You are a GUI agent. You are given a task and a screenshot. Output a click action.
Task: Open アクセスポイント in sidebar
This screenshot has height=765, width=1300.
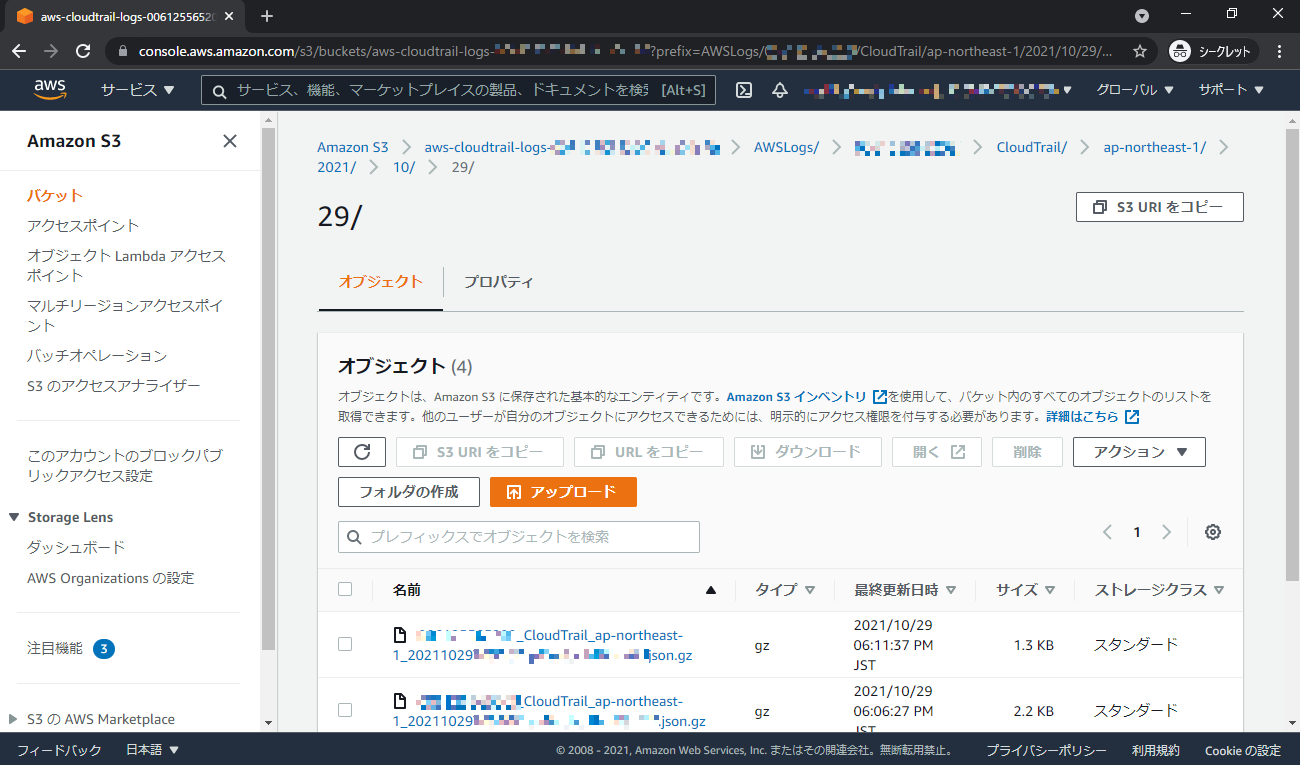(x=83, y=226)
